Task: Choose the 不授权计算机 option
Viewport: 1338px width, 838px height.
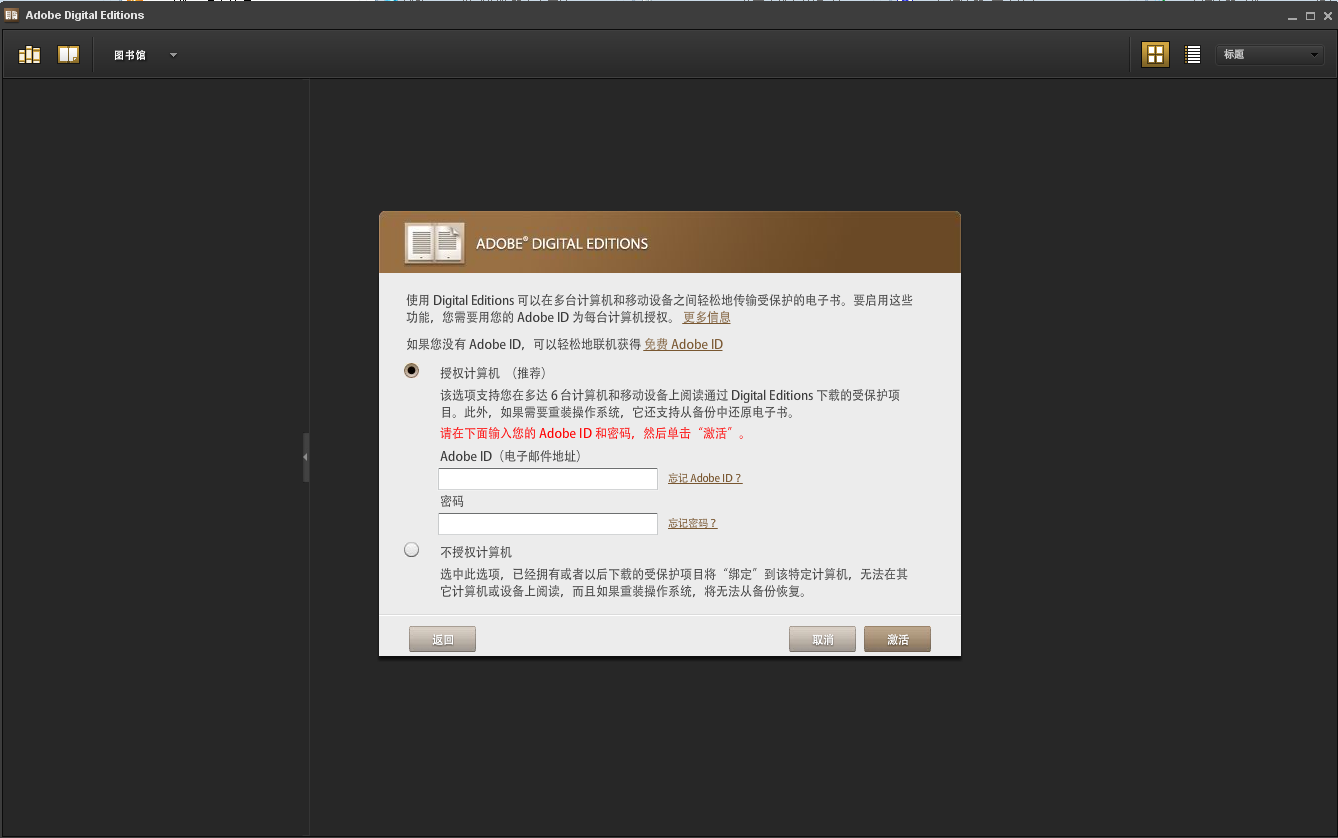Action: pos(411,549)
